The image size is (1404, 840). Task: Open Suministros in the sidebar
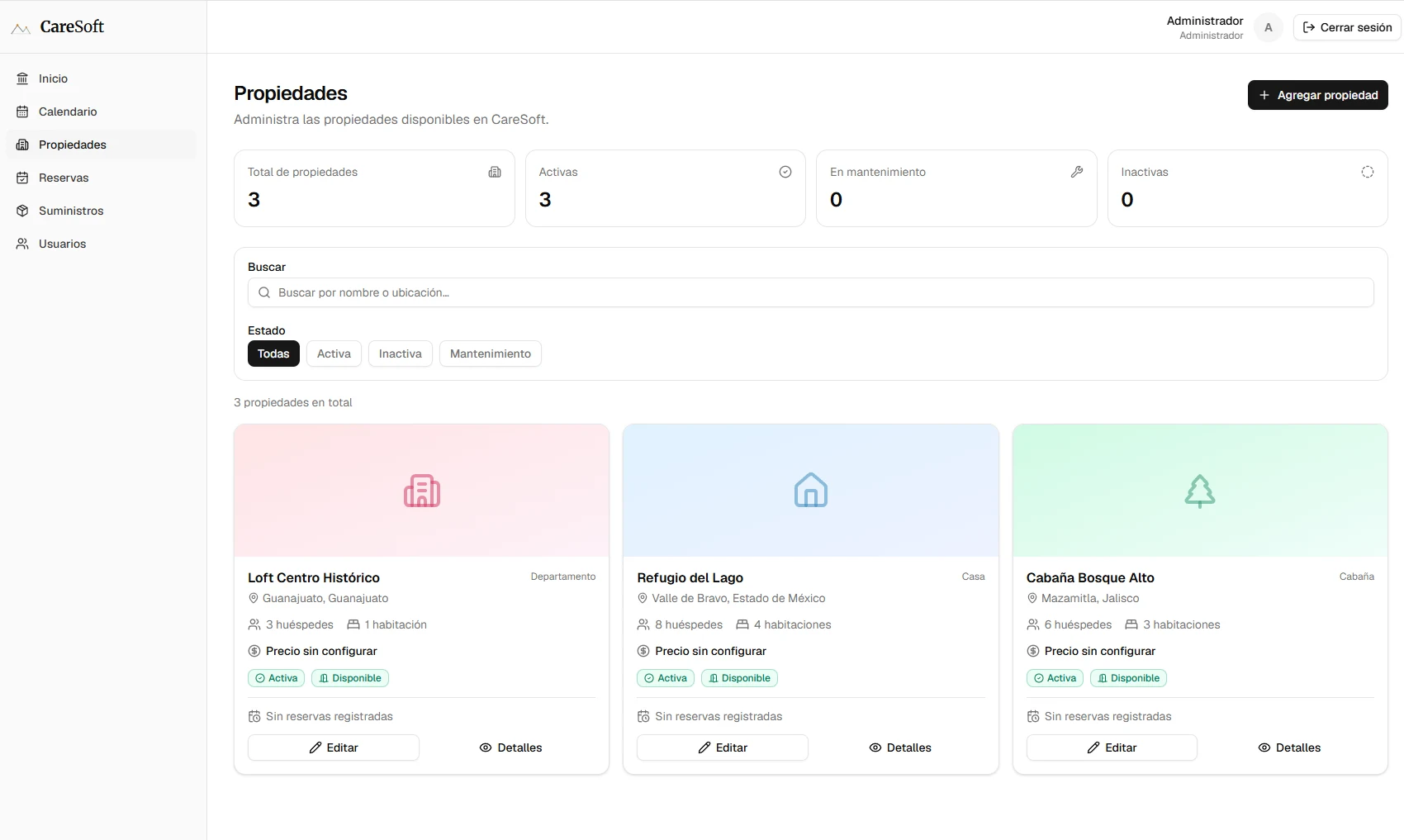[x=102, y=211]
